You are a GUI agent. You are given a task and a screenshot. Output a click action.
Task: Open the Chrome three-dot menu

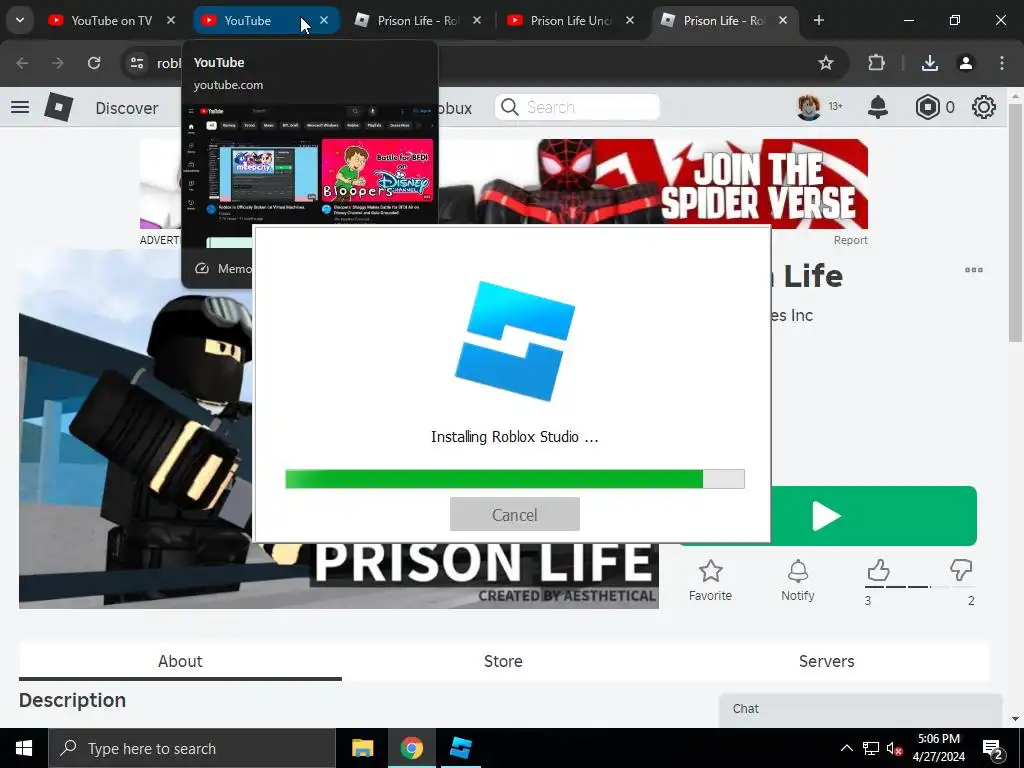(x=1002, y=63)
